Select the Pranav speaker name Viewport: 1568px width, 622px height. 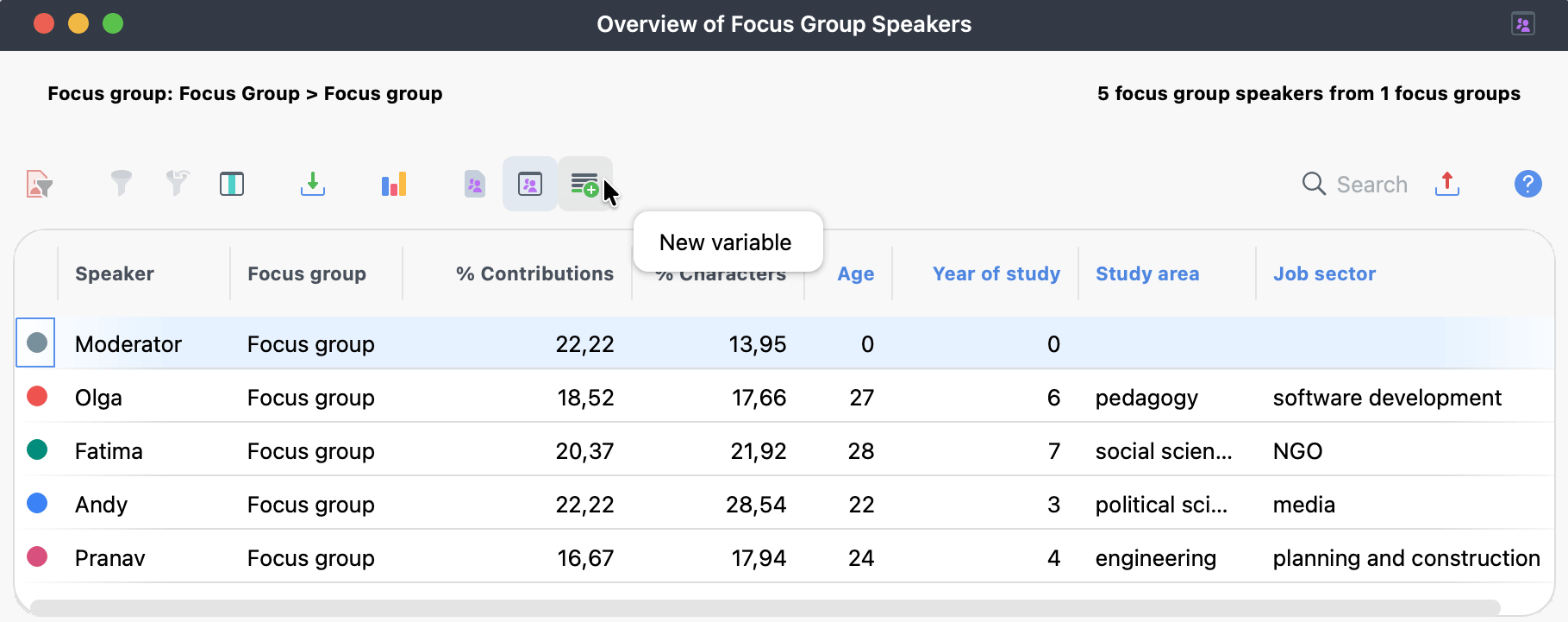pos(110,558)
